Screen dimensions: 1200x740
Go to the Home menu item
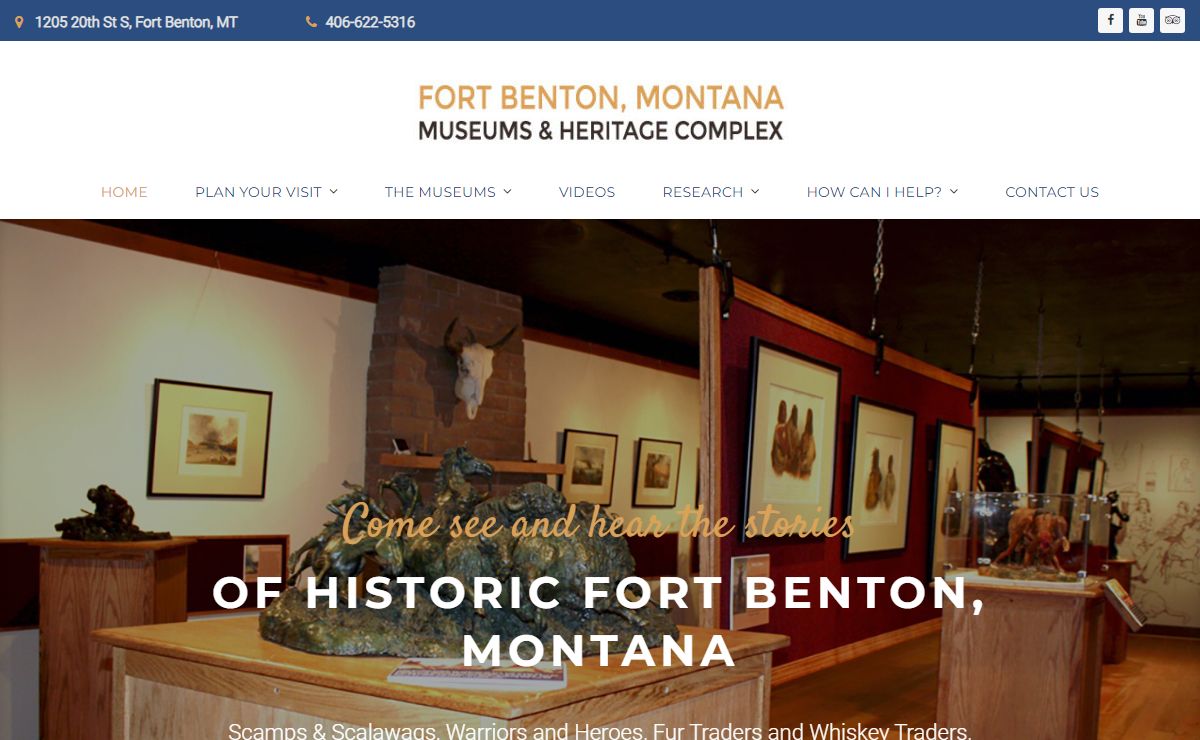pos(124,192)
